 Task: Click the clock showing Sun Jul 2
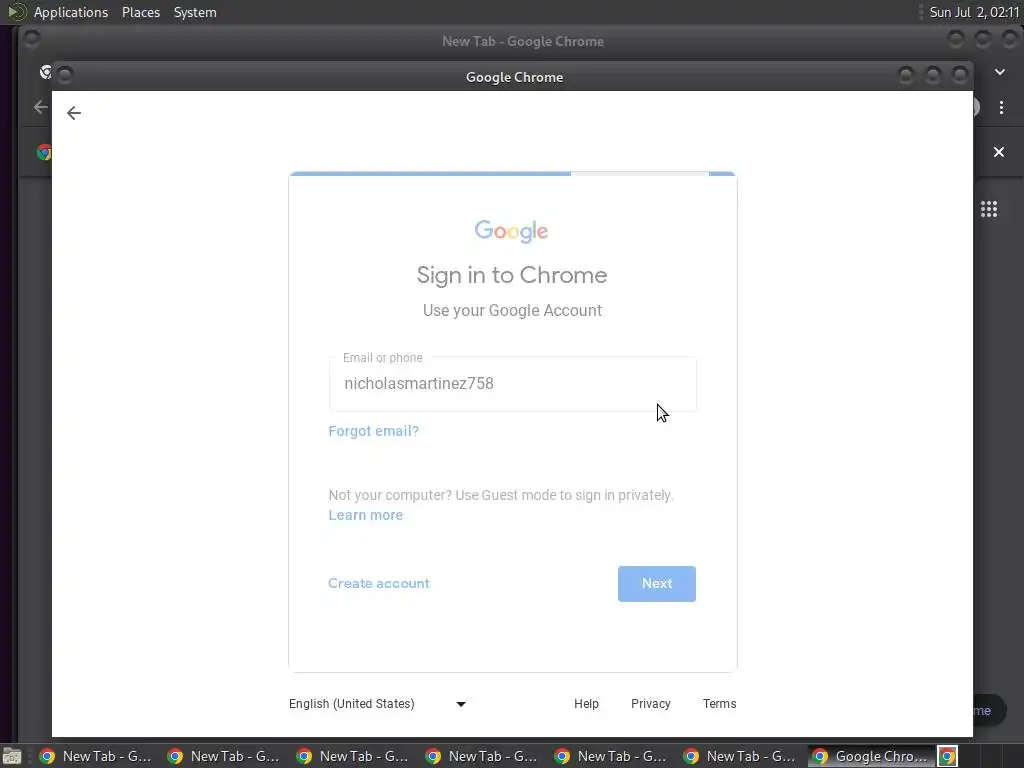pyautogui.click(x=974, y=12)
